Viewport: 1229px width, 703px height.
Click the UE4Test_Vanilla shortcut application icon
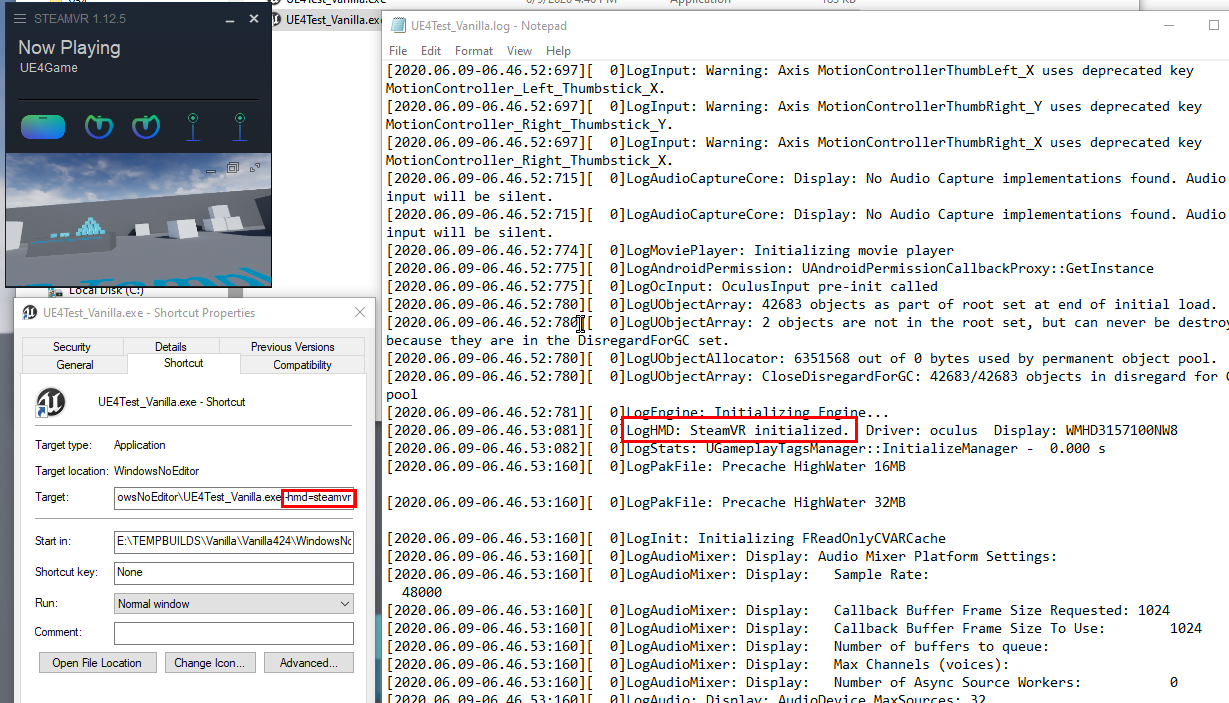[x=50, y=402]
